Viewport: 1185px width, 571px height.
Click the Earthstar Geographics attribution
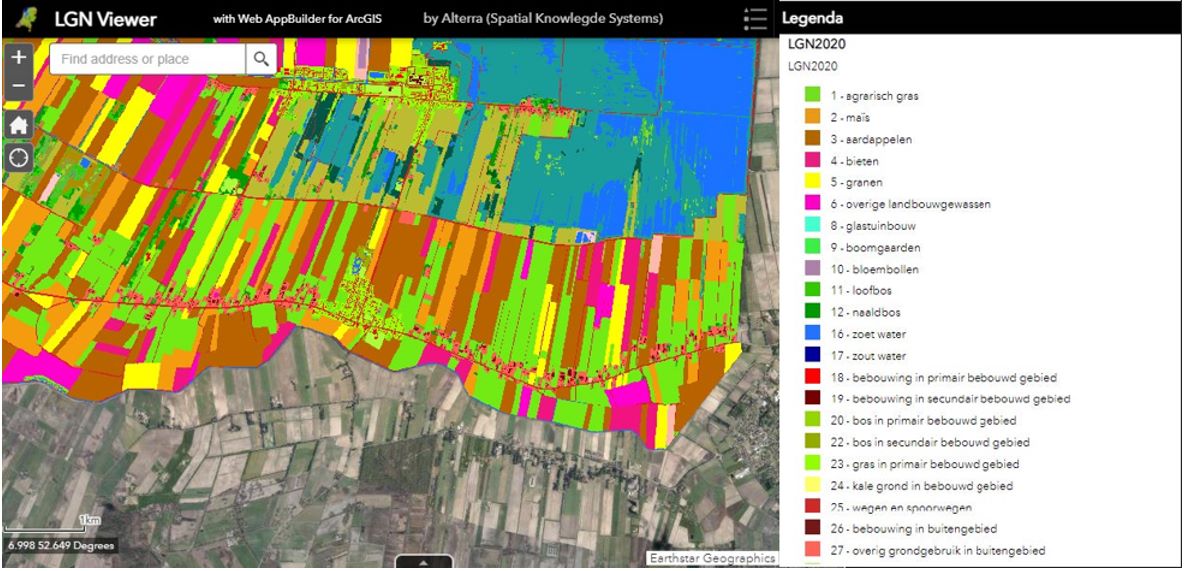(x=712, y=559)
